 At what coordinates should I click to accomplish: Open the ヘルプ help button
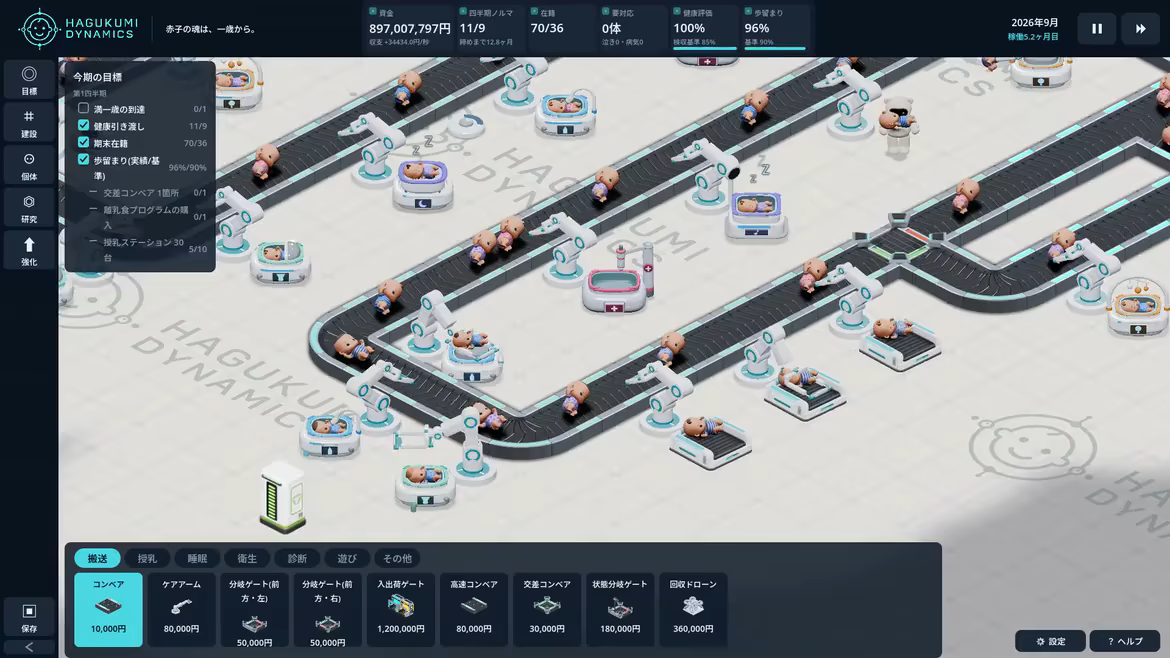(1125, 641)
